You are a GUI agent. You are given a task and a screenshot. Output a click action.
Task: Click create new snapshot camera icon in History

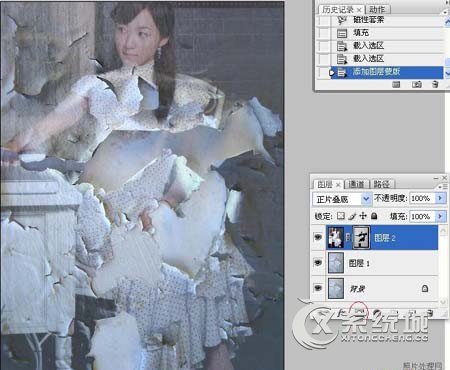[x=417, y=84]
